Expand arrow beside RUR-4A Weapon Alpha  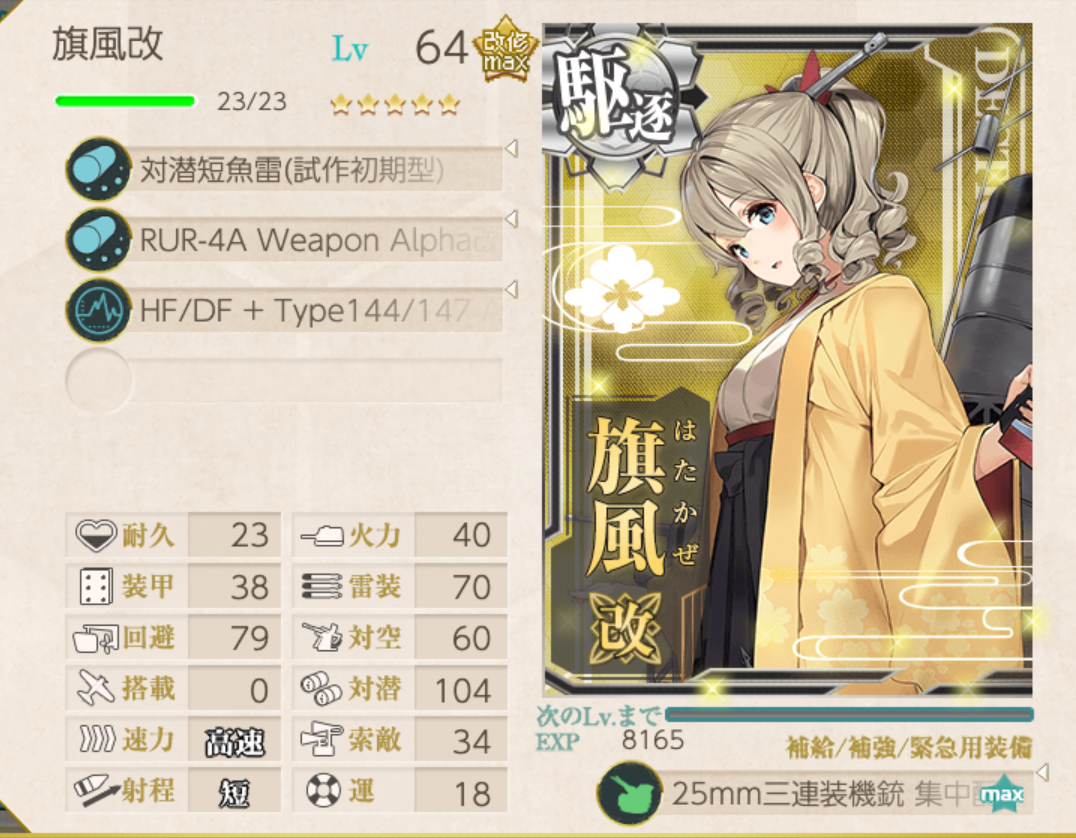511,219
